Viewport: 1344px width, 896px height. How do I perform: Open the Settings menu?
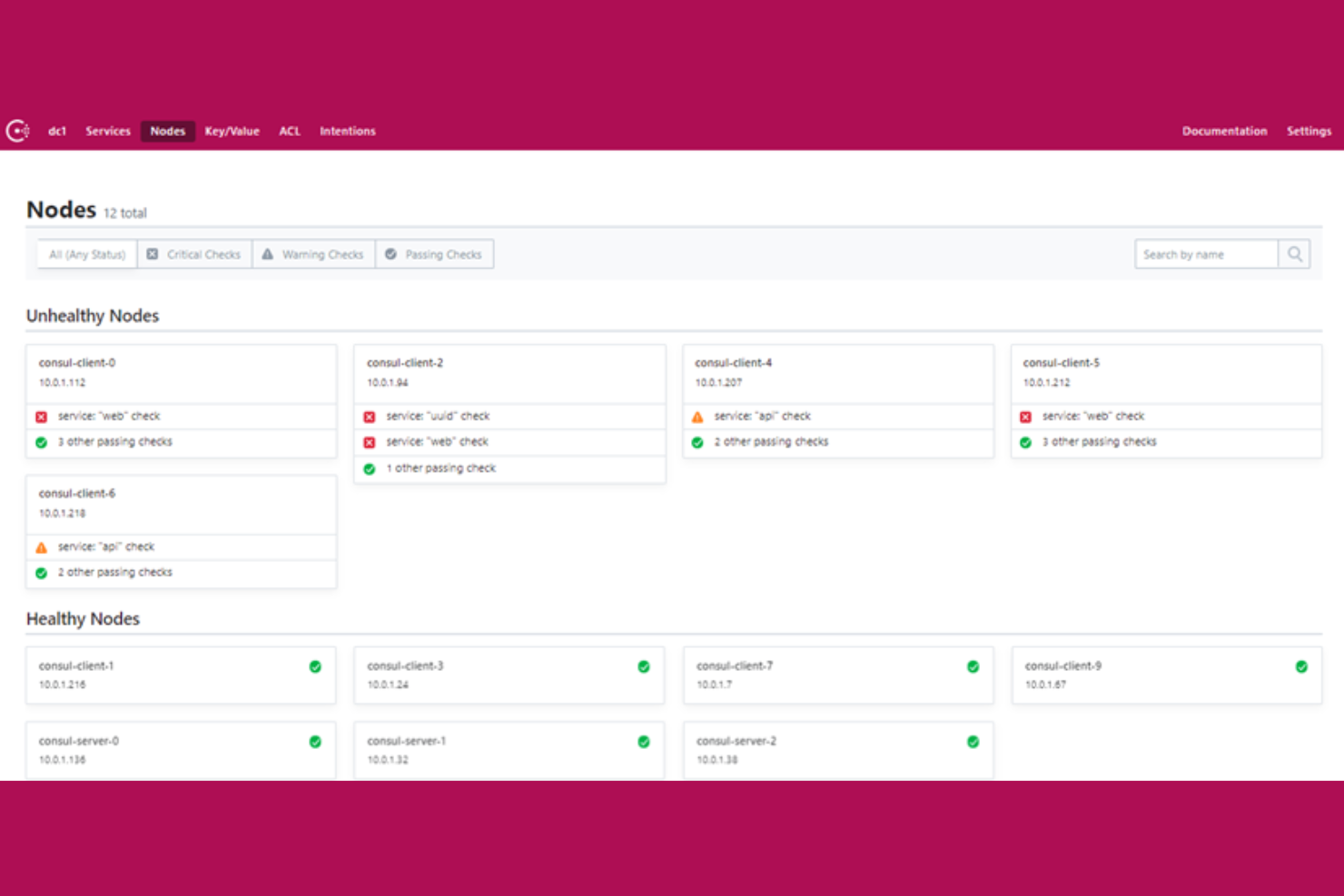1309,131
